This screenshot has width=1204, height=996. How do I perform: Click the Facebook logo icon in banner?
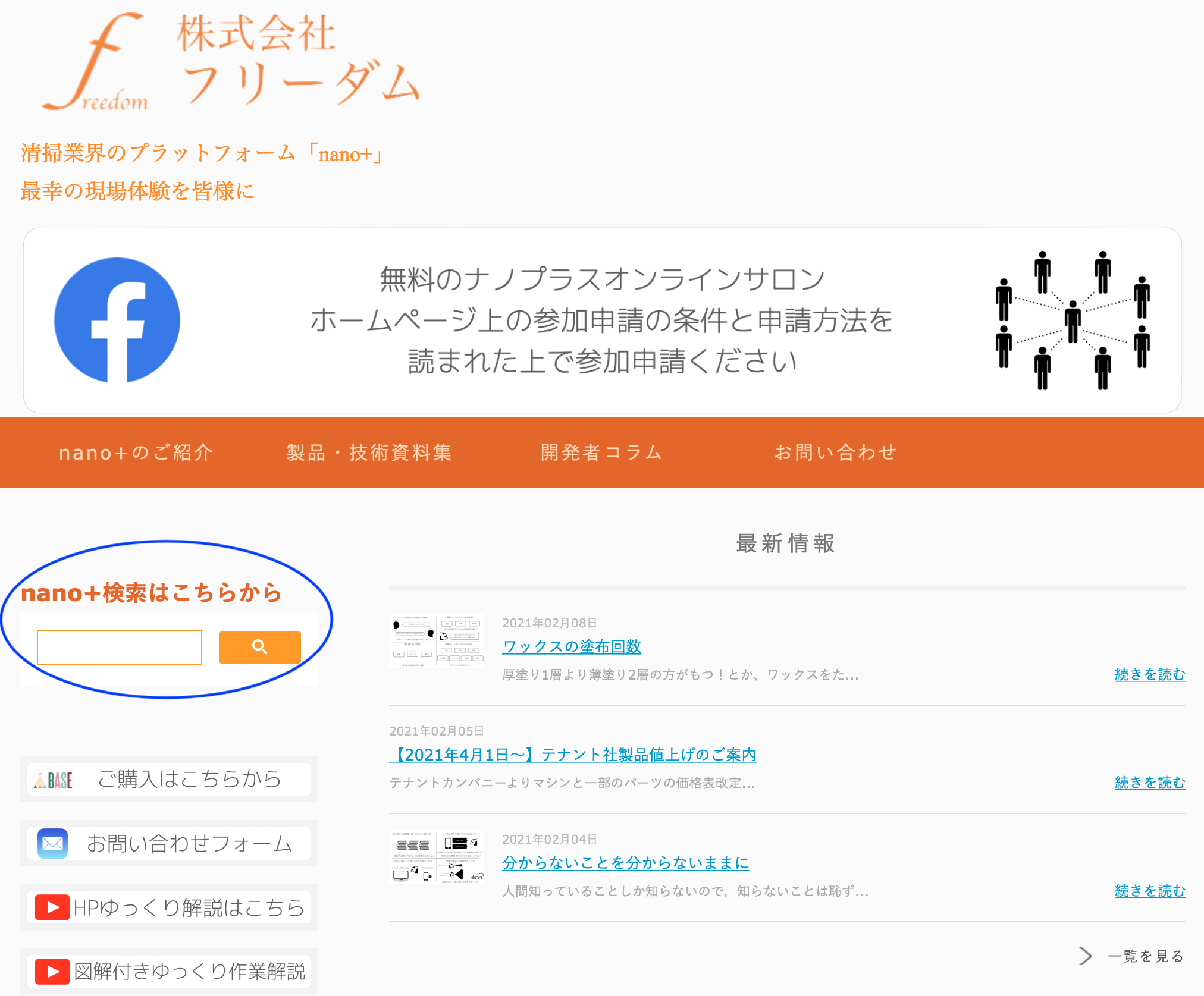point(117,320)
